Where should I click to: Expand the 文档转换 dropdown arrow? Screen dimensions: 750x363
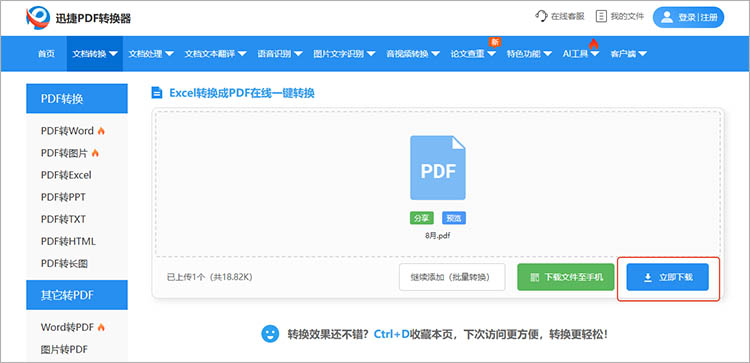[x=113, y=54]
